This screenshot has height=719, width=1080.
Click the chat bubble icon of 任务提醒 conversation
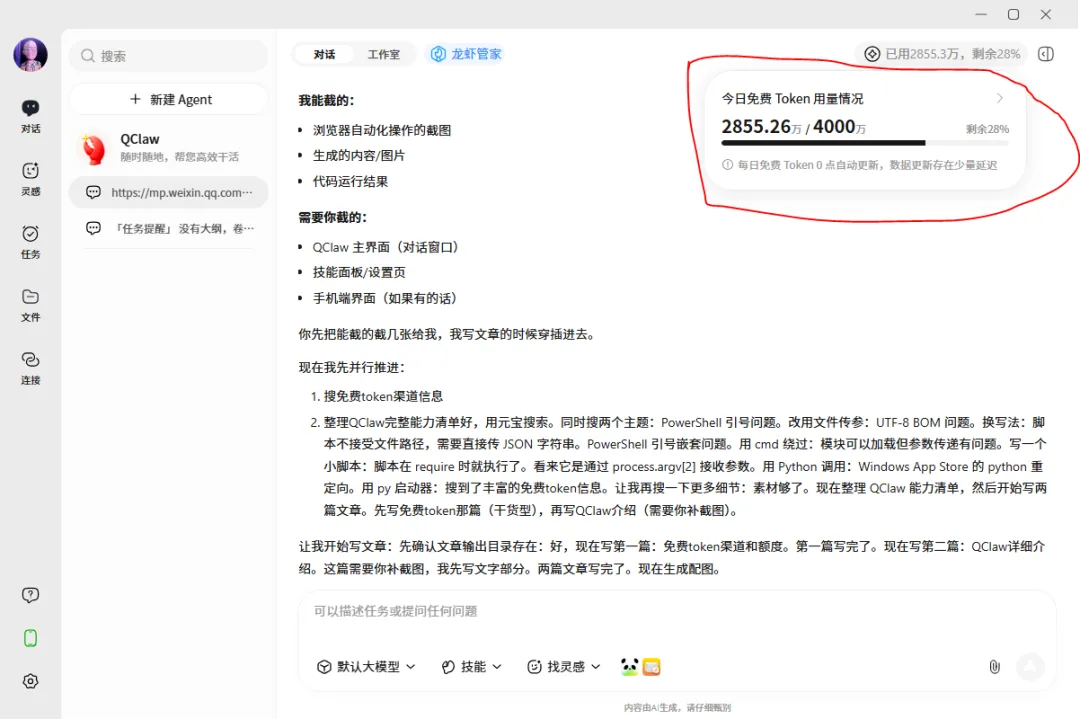93,228
